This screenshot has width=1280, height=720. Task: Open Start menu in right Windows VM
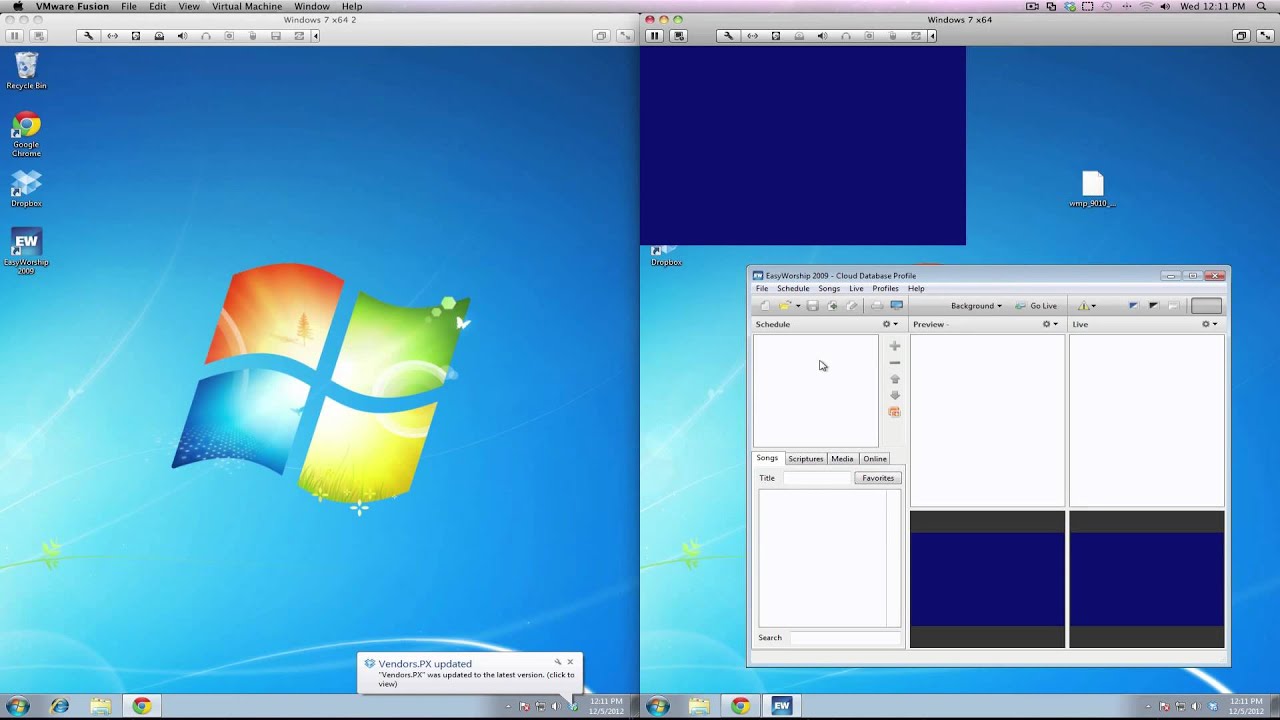[658, 706]
